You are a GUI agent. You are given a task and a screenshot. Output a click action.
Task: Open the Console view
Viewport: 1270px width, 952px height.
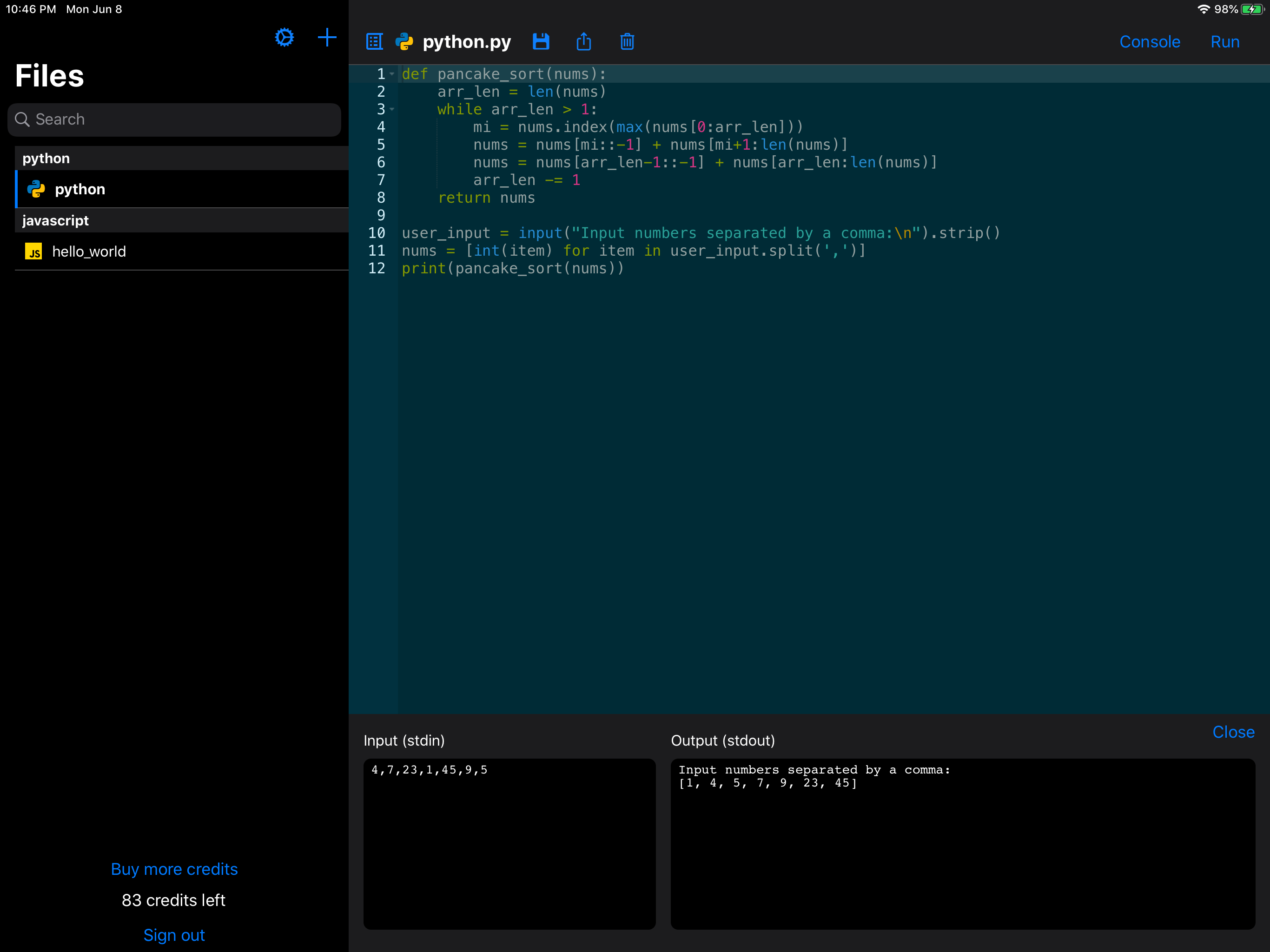pyautogui.click(x=1150, y=42)
